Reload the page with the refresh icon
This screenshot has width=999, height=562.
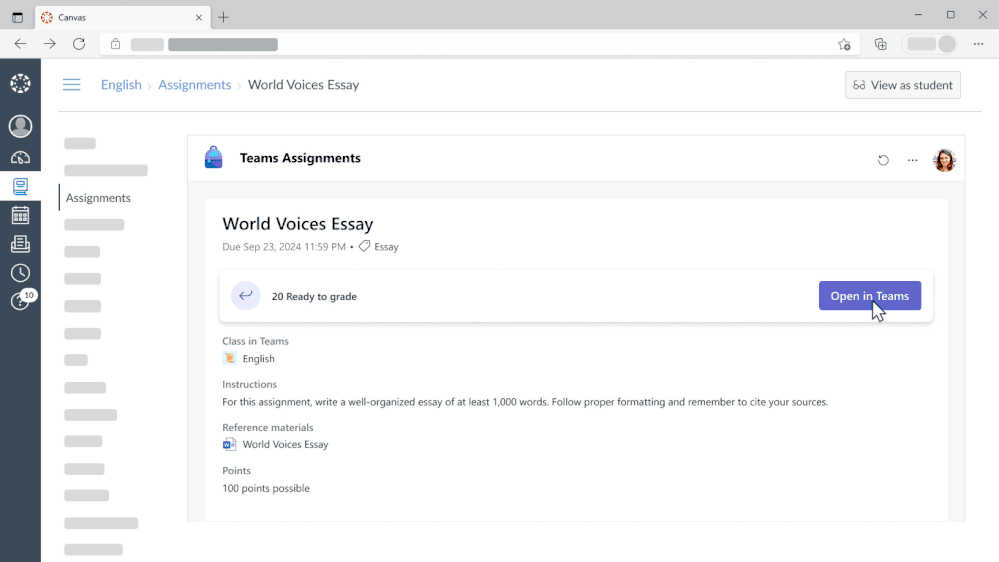pyautogui.click(x=79, y=44)
